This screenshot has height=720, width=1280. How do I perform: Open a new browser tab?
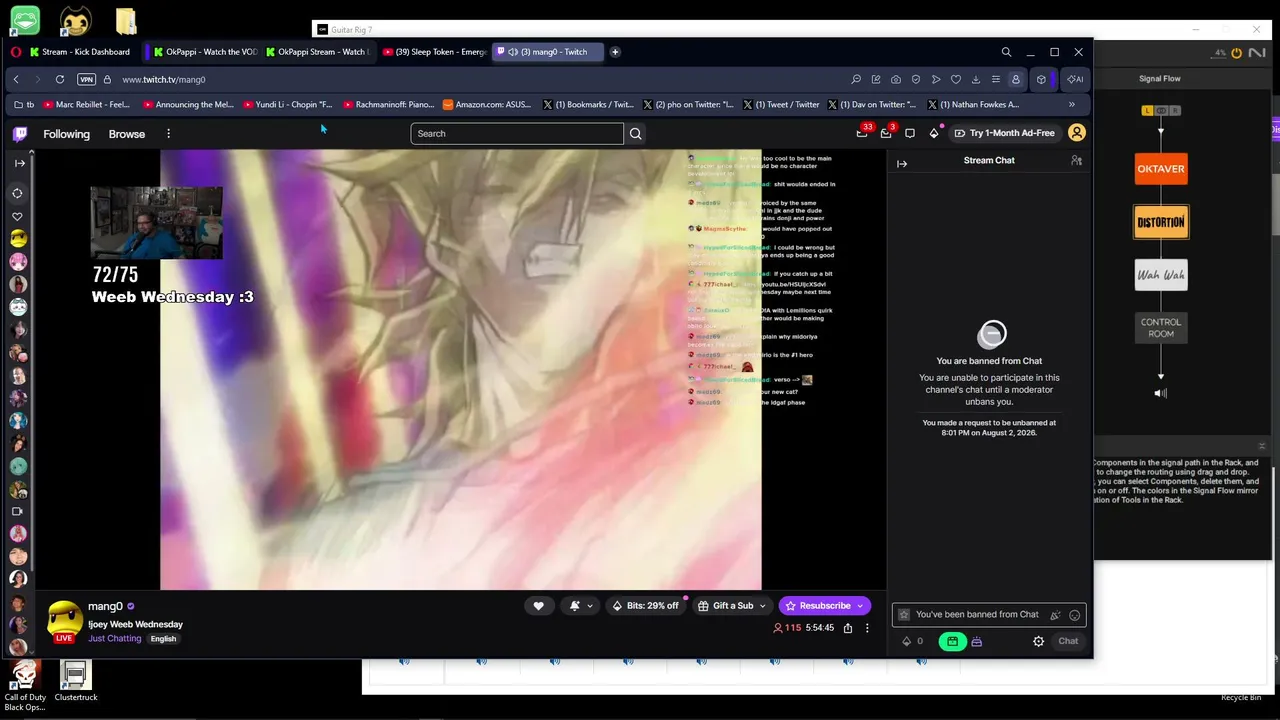[615, 52]
